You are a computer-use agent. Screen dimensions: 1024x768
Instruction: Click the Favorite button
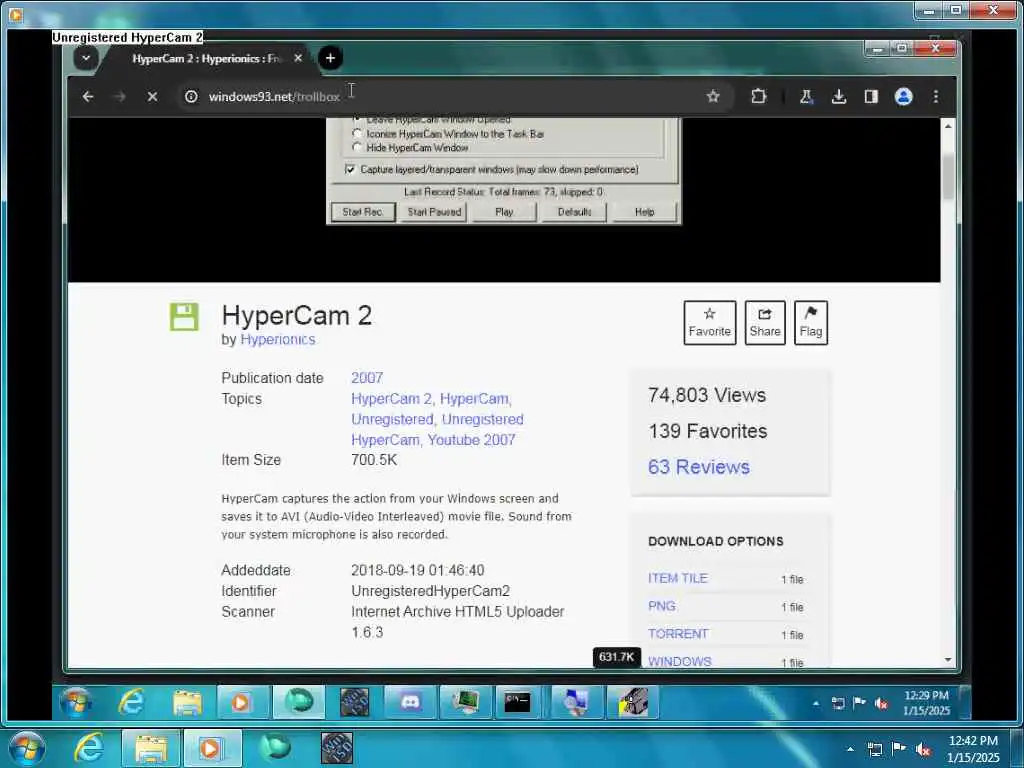709,323
